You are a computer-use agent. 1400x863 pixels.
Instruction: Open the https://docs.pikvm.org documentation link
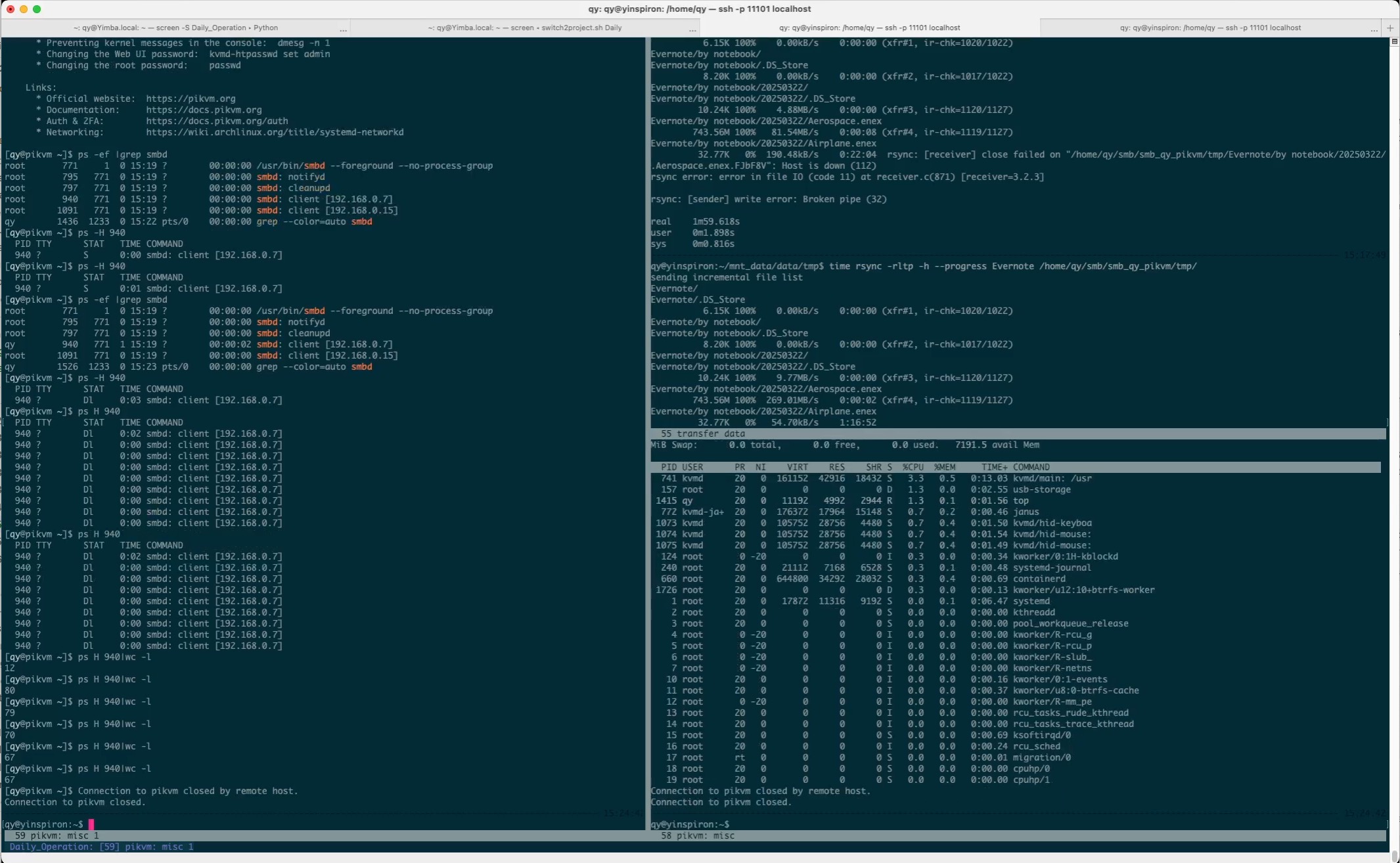204,110
